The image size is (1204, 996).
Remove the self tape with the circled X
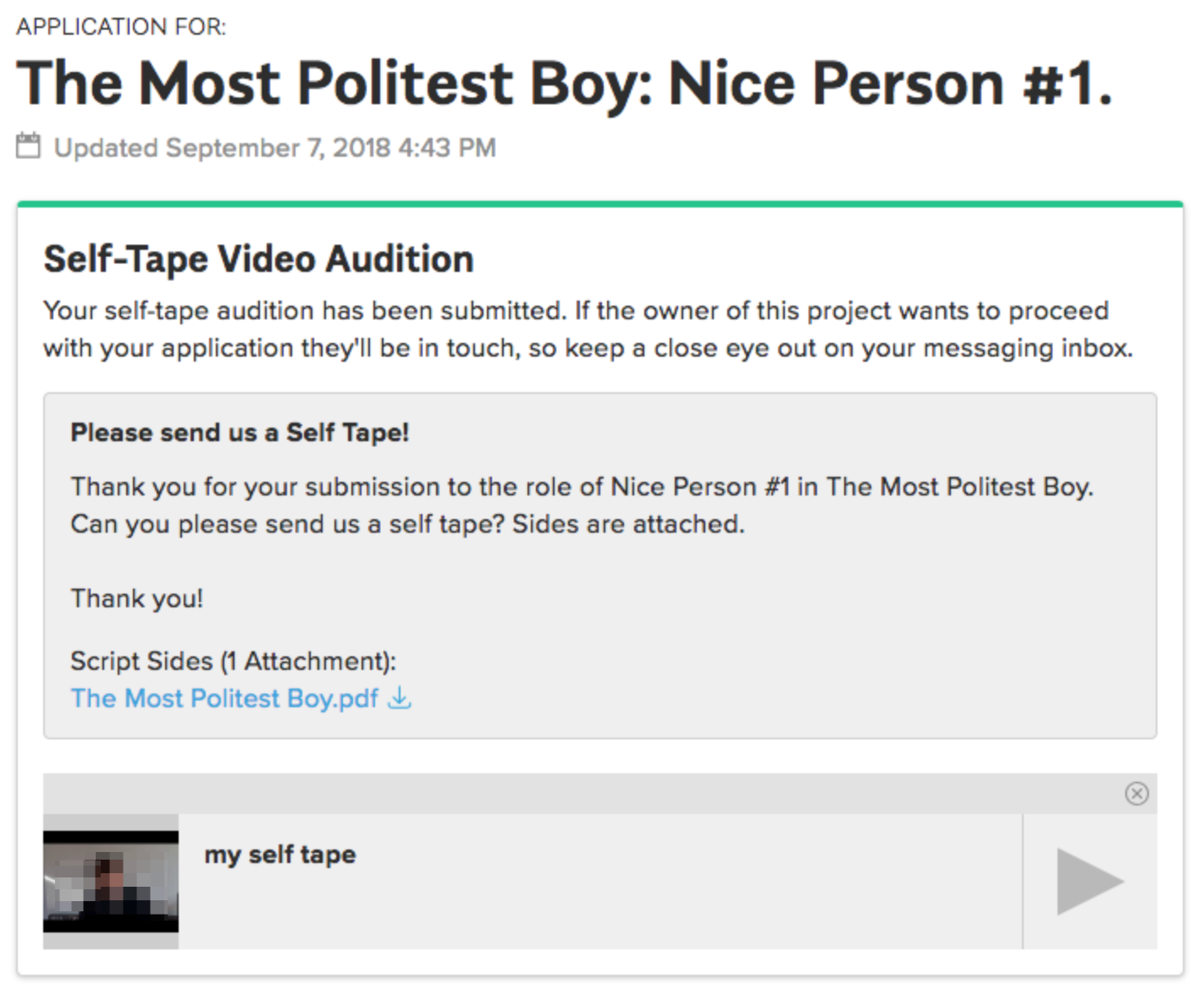coord(1136,794)
